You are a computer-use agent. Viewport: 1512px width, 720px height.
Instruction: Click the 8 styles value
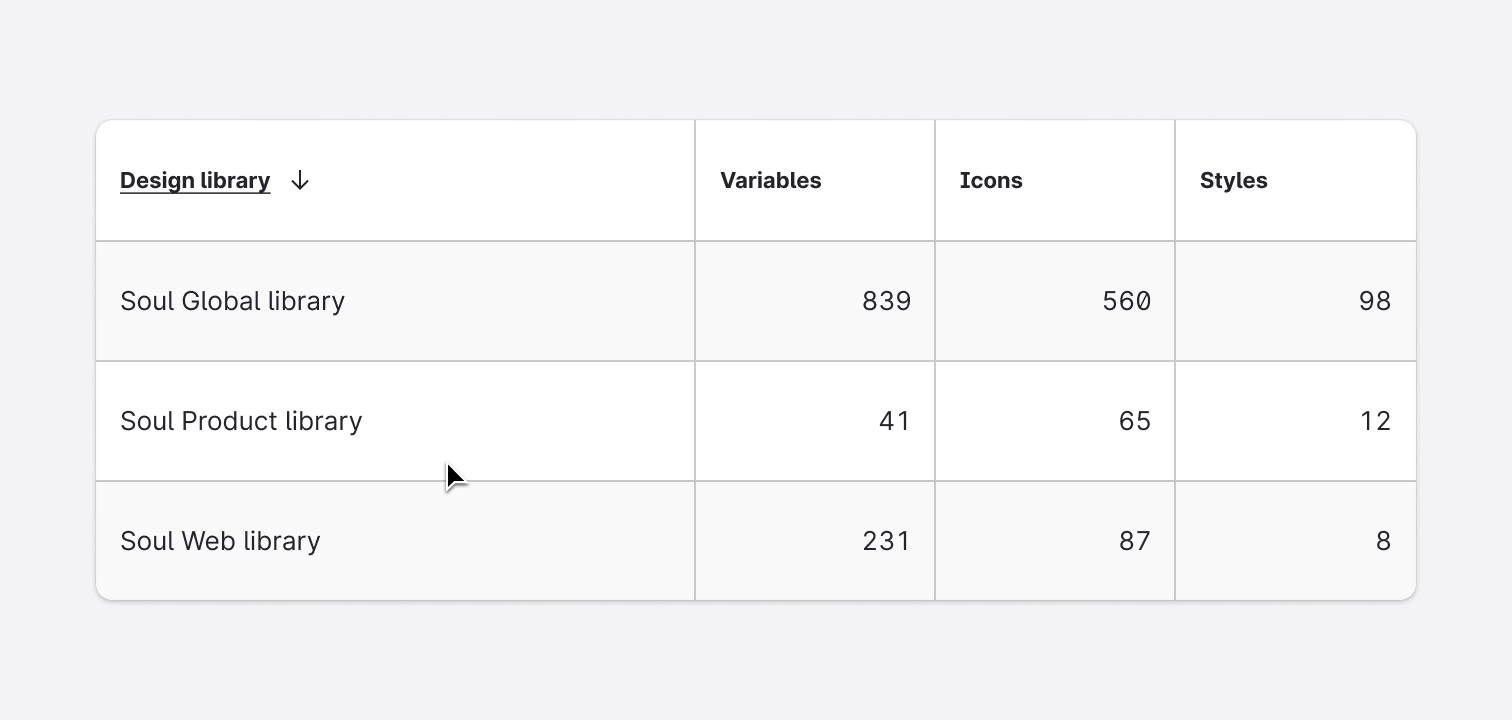pyautogui.click(x=1383, y=541)
